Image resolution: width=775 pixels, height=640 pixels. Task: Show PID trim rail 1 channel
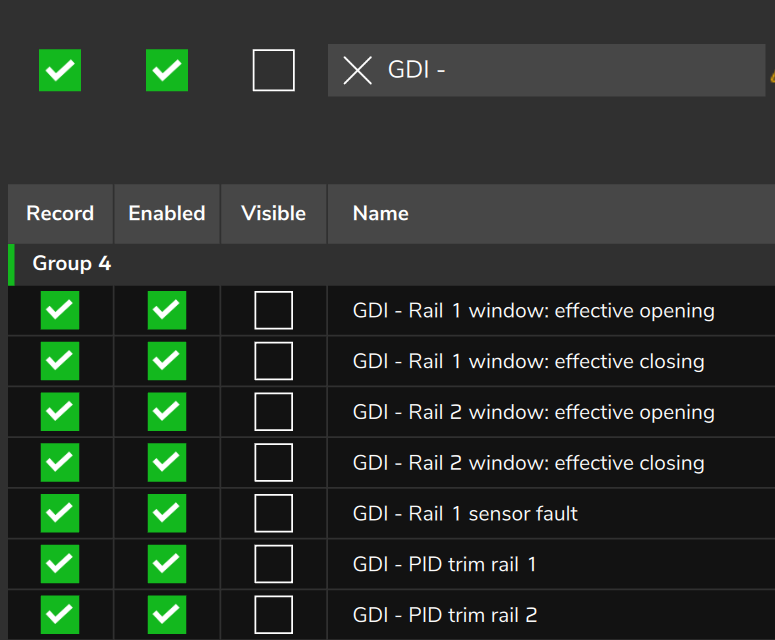(x=273, y=564)
